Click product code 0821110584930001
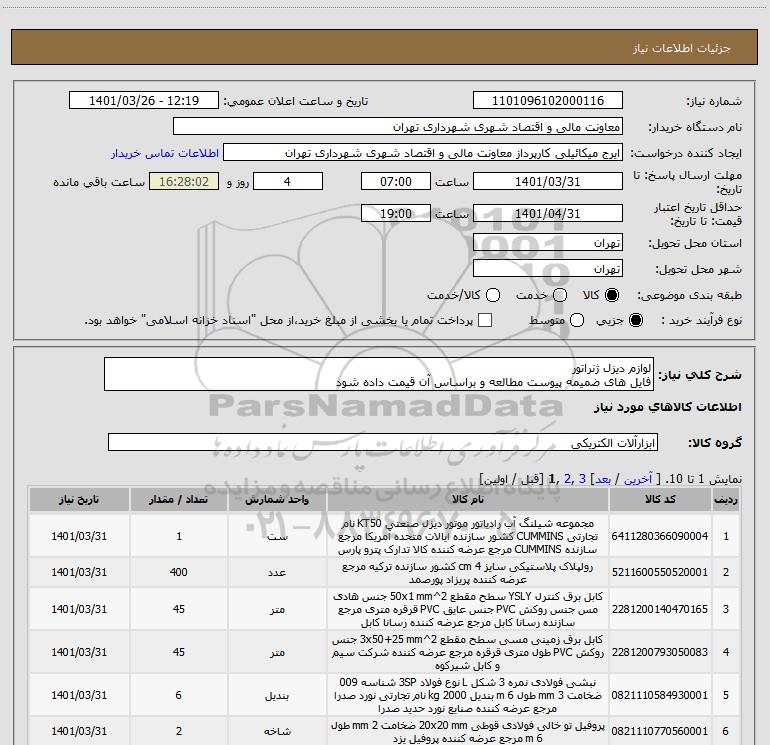 click(x=660, y=695)
